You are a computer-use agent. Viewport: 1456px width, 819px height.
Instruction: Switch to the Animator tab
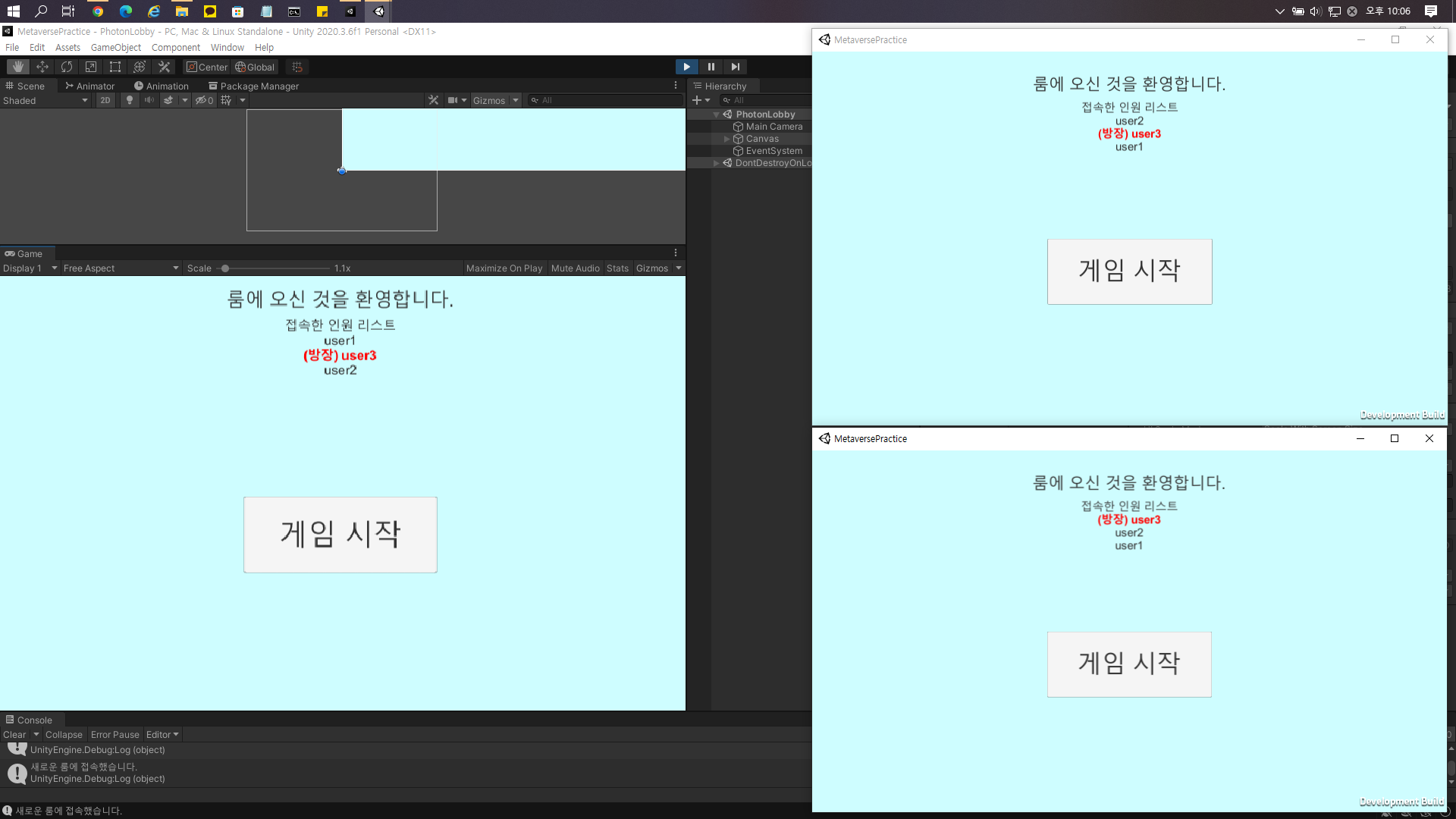pyautogui.click(x=89, y=86)
